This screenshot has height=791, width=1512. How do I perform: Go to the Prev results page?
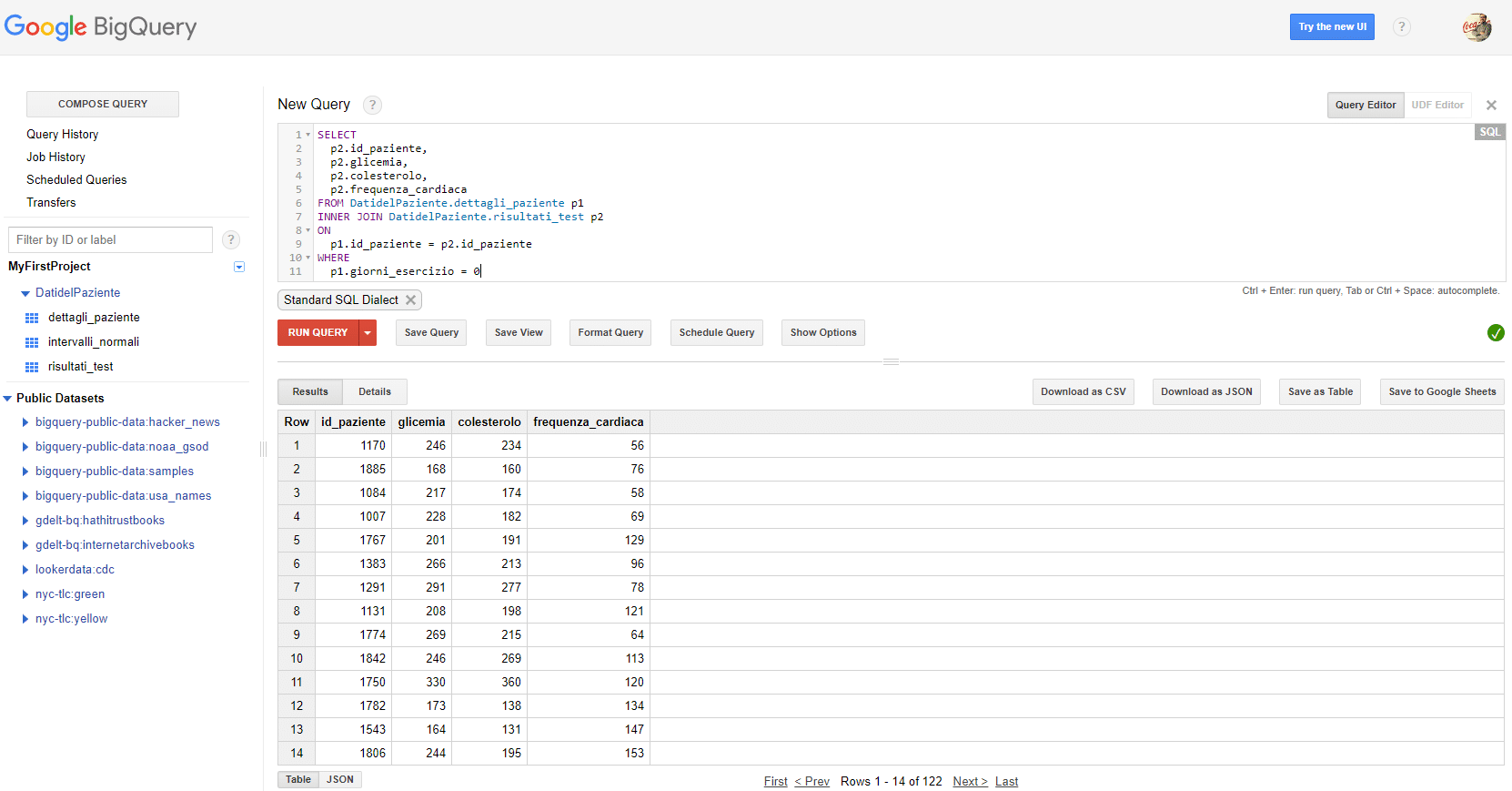pyautogui.click(x=812, y=781)
